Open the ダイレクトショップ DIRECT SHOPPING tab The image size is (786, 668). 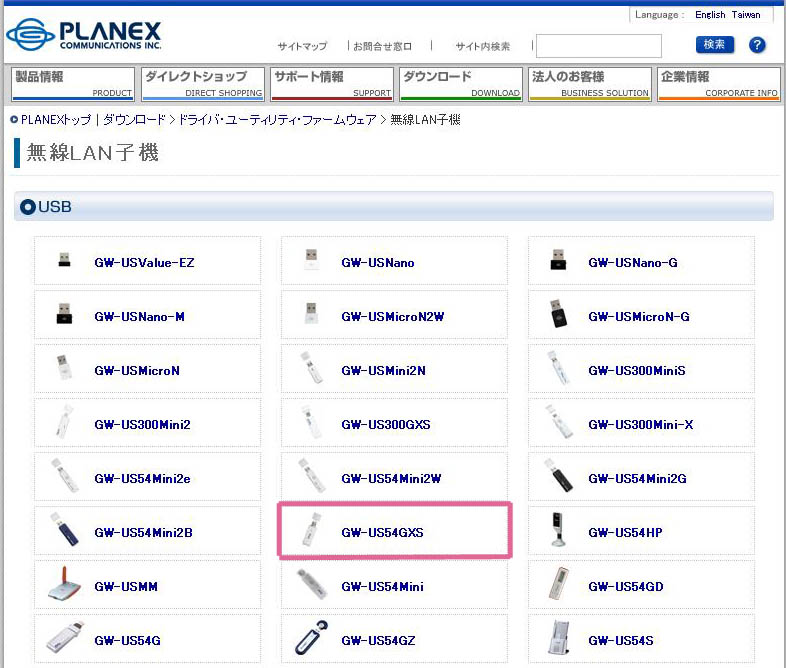coord(203,84)
